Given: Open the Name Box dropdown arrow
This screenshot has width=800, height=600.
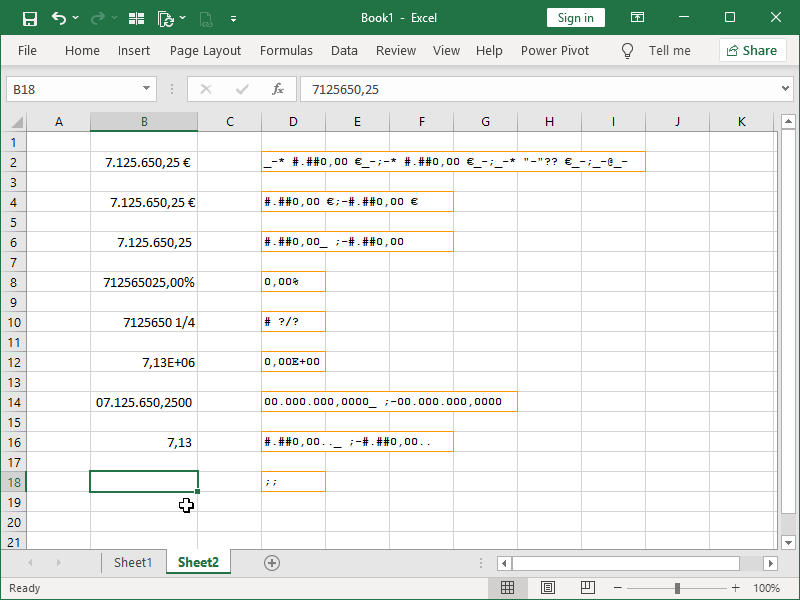Looking at the screenshot, I should click(146, 89).
